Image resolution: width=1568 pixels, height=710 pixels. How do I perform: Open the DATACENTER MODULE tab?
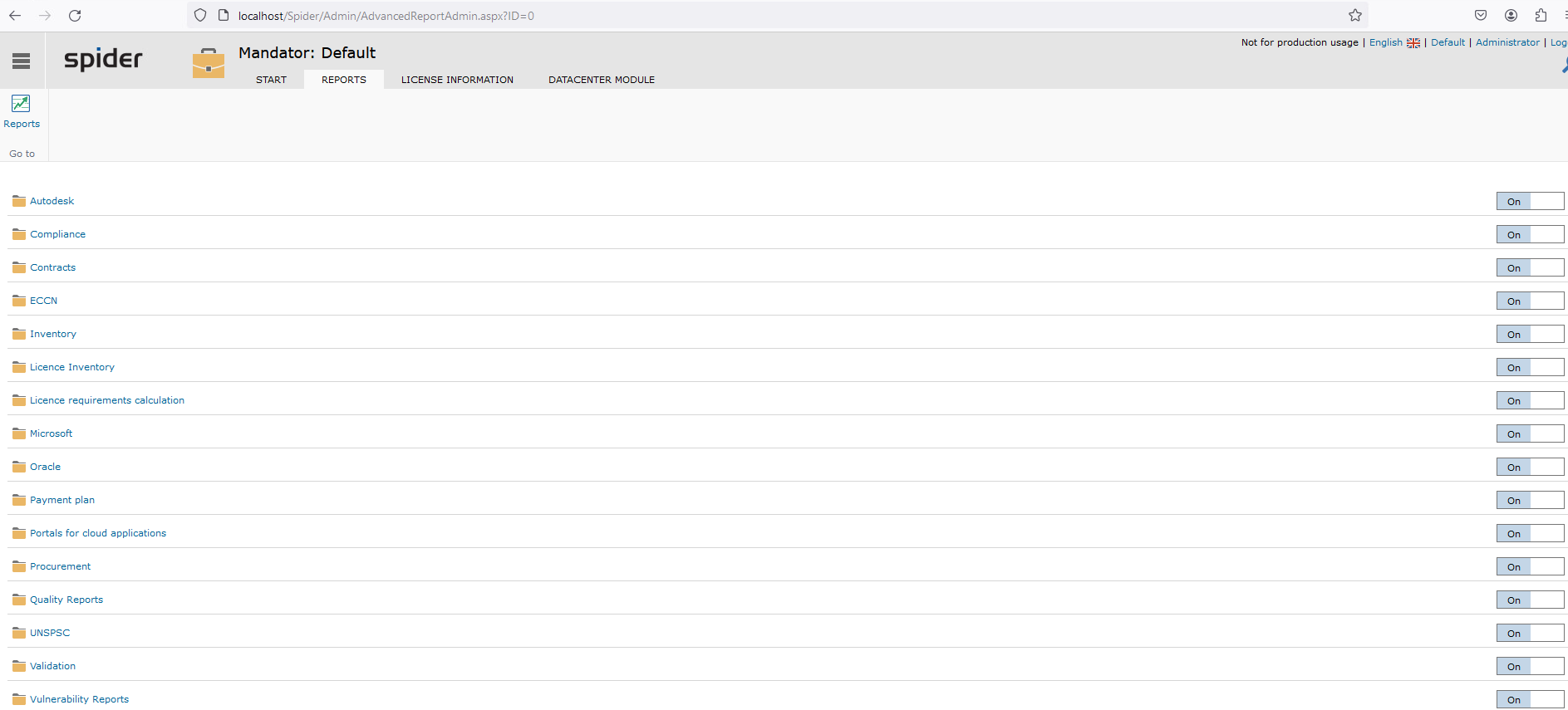tap(602, 80)
